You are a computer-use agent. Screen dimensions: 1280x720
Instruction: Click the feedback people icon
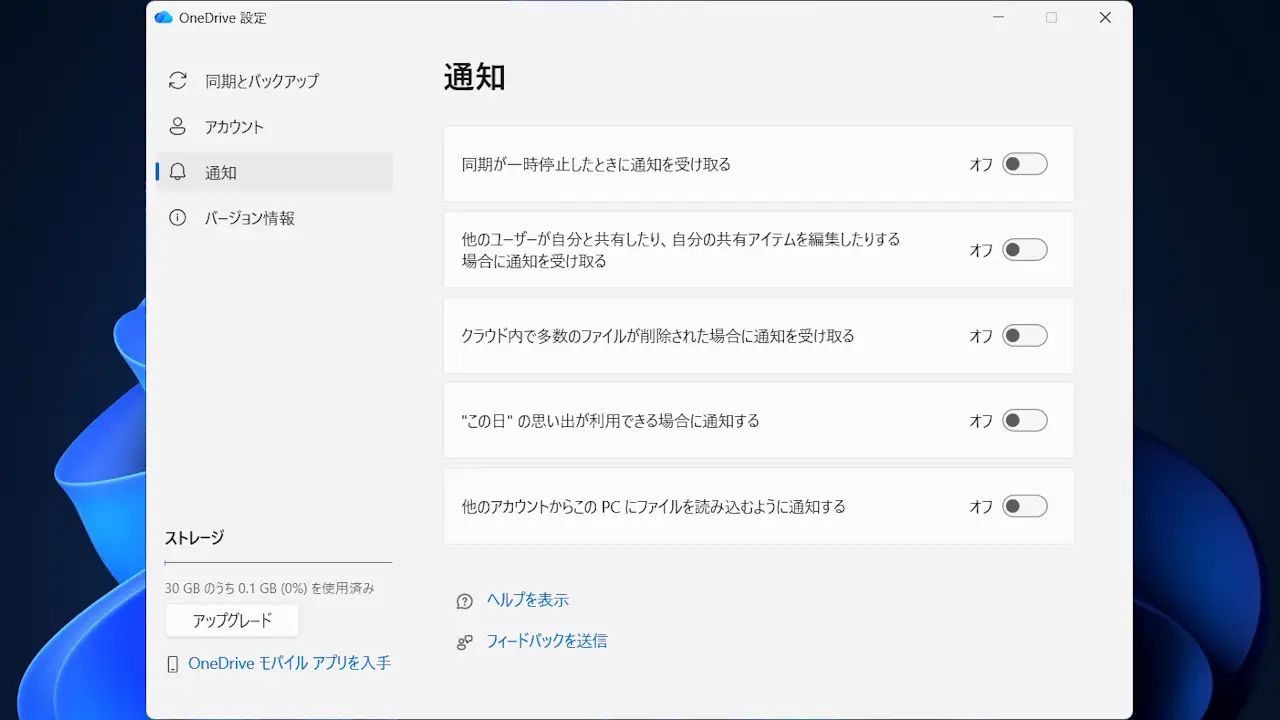coord(464,642)
